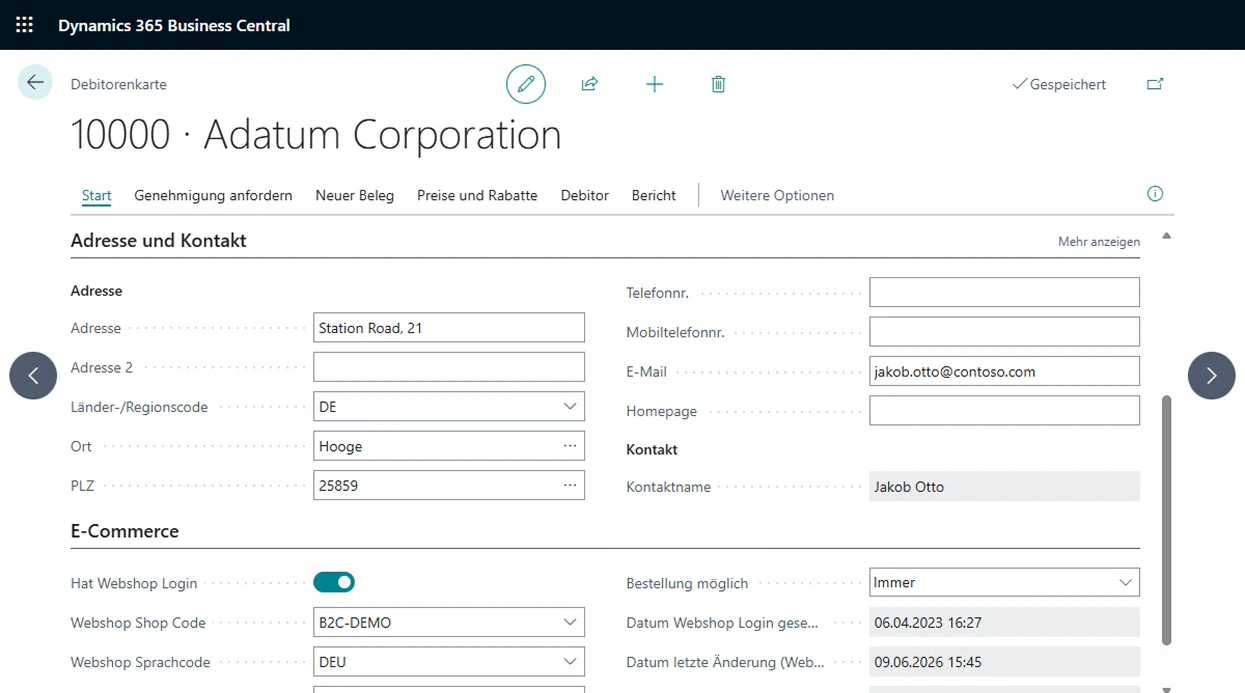Click the Homepage input field
The height and width of the screenshot is (693, 1245).
[1004, 411]
